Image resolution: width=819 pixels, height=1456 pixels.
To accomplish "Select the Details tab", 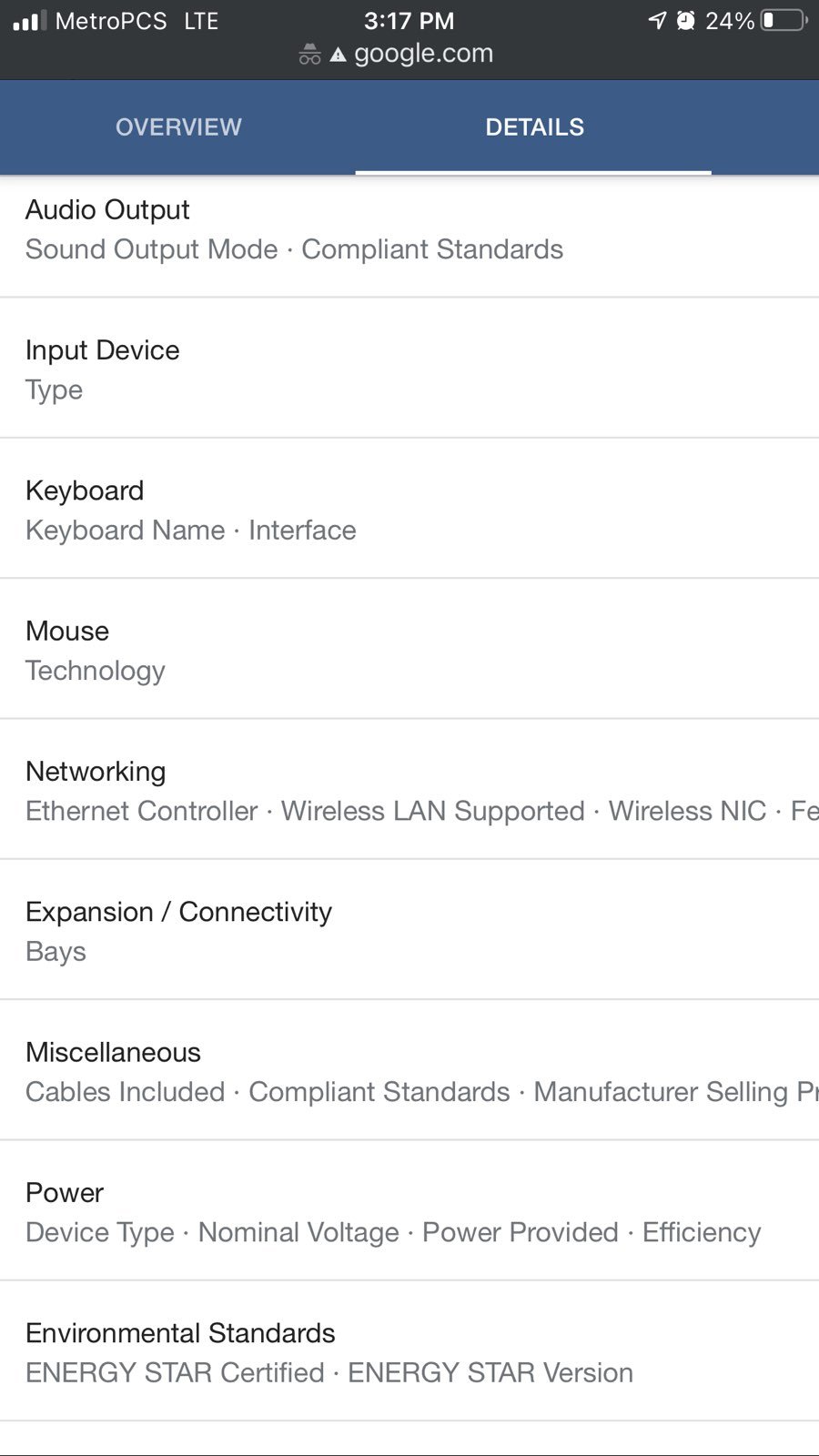I will click(x=534, y=127).
